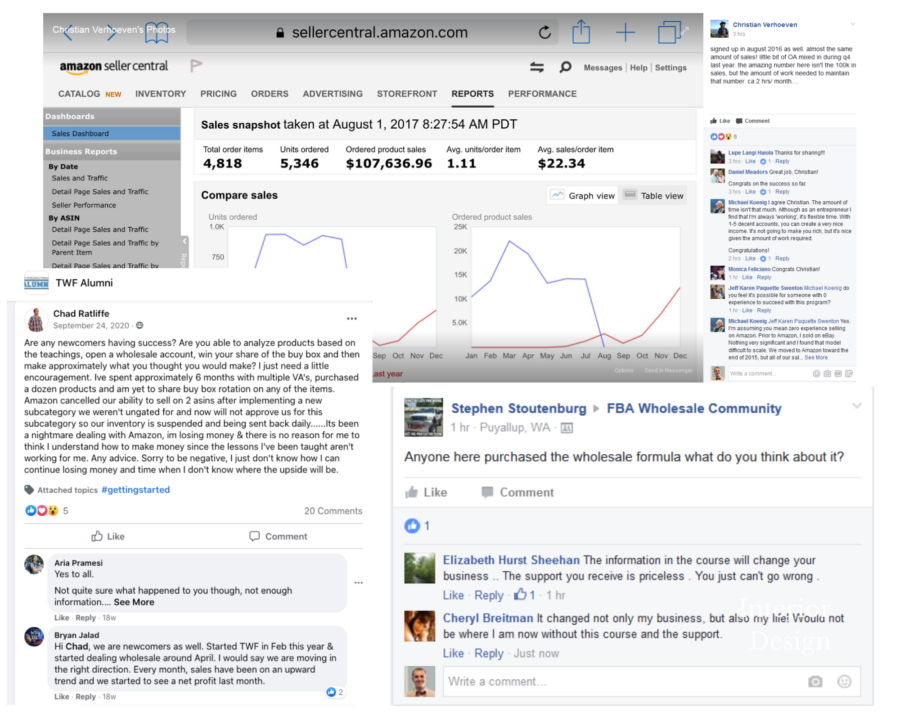The width and height of the screenshot is (900, 720).
Task: Click Stephen Stoutenburg's truck profile picture
Action: click(x=424, y=417)
